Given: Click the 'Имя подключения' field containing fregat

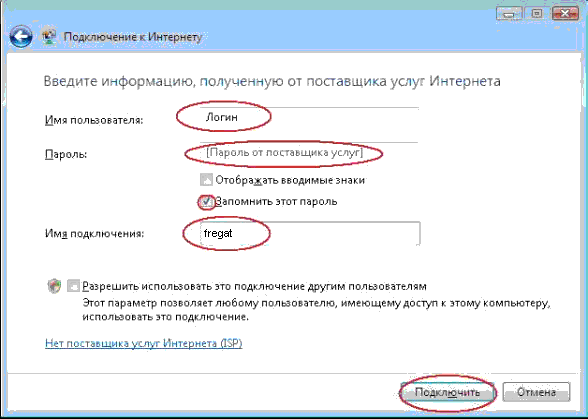Looking at the screenshot, I should [x=310, y=233].
